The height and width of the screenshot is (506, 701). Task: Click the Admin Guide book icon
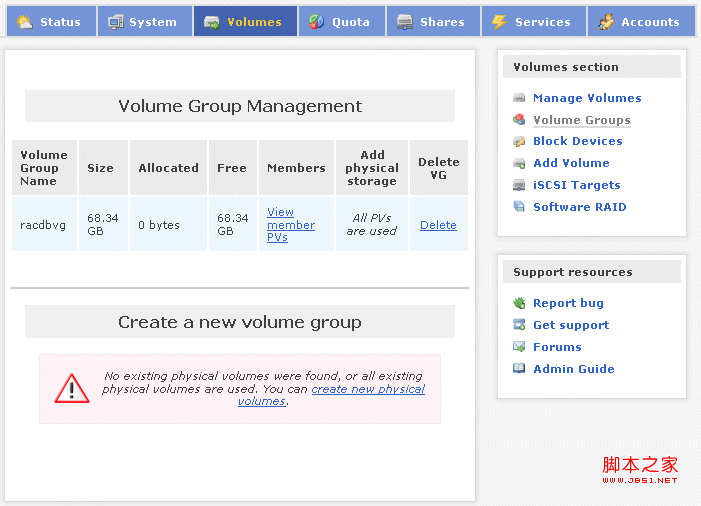pos(519,369)
